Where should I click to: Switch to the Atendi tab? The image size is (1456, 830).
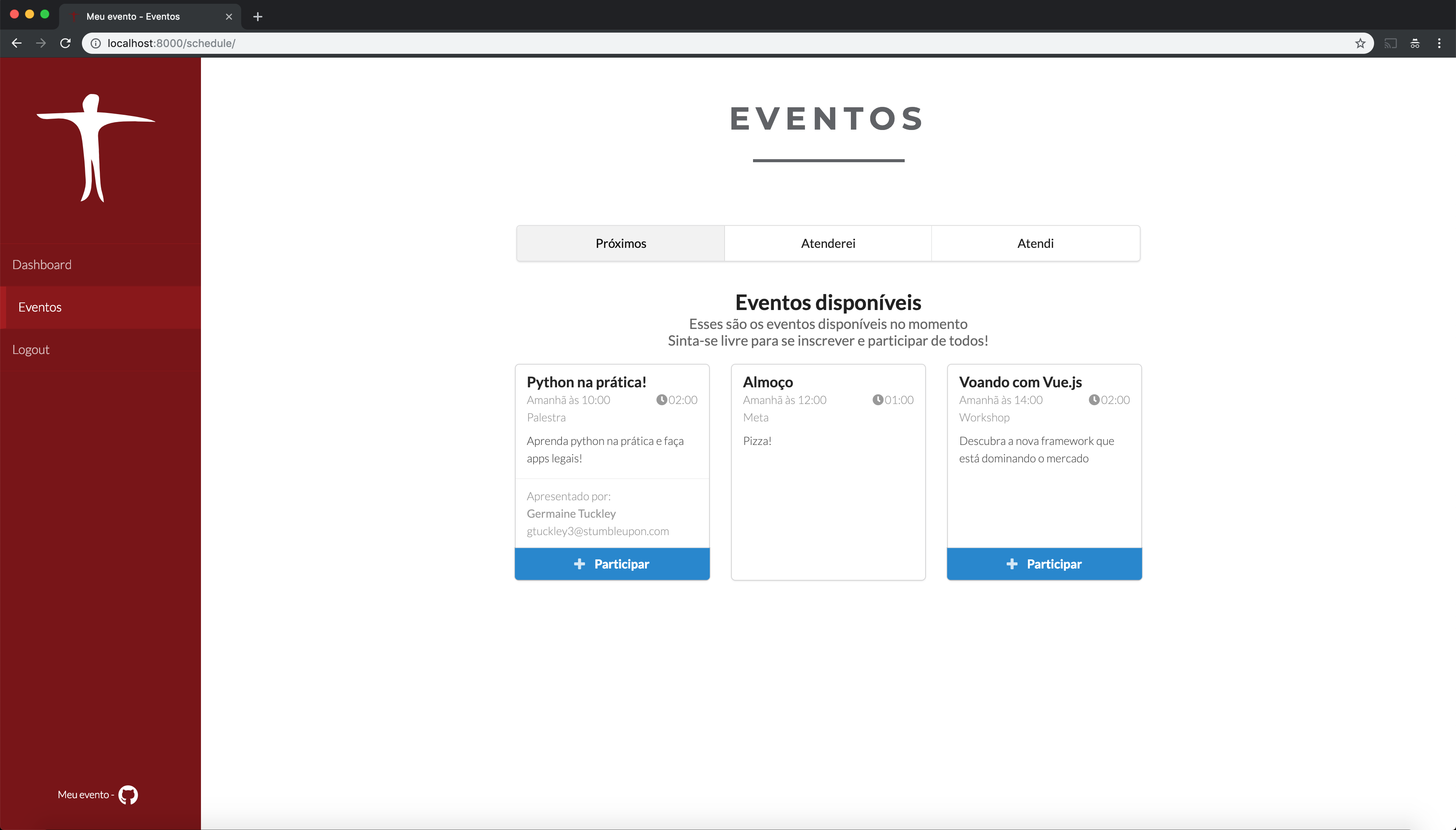pos(1035,243)
